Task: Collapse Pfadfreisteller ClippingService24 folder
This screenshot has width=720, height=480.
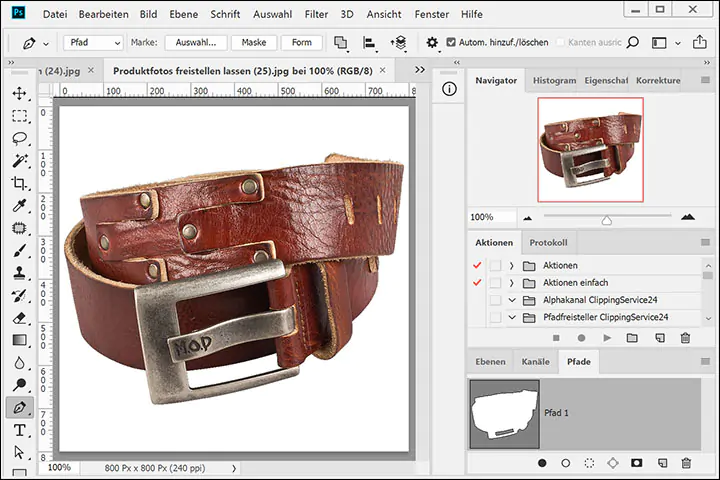Action: tap(511, 317)
